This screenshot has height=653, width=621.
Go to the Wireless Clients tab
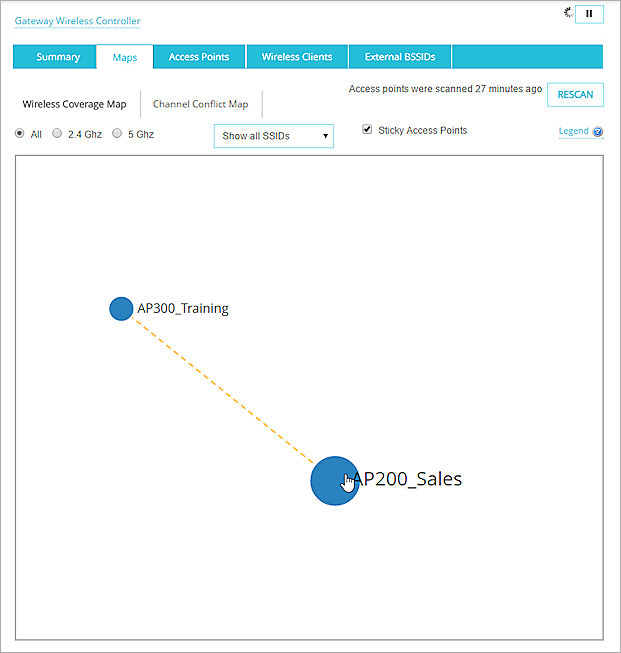click(x=297, y=57)
